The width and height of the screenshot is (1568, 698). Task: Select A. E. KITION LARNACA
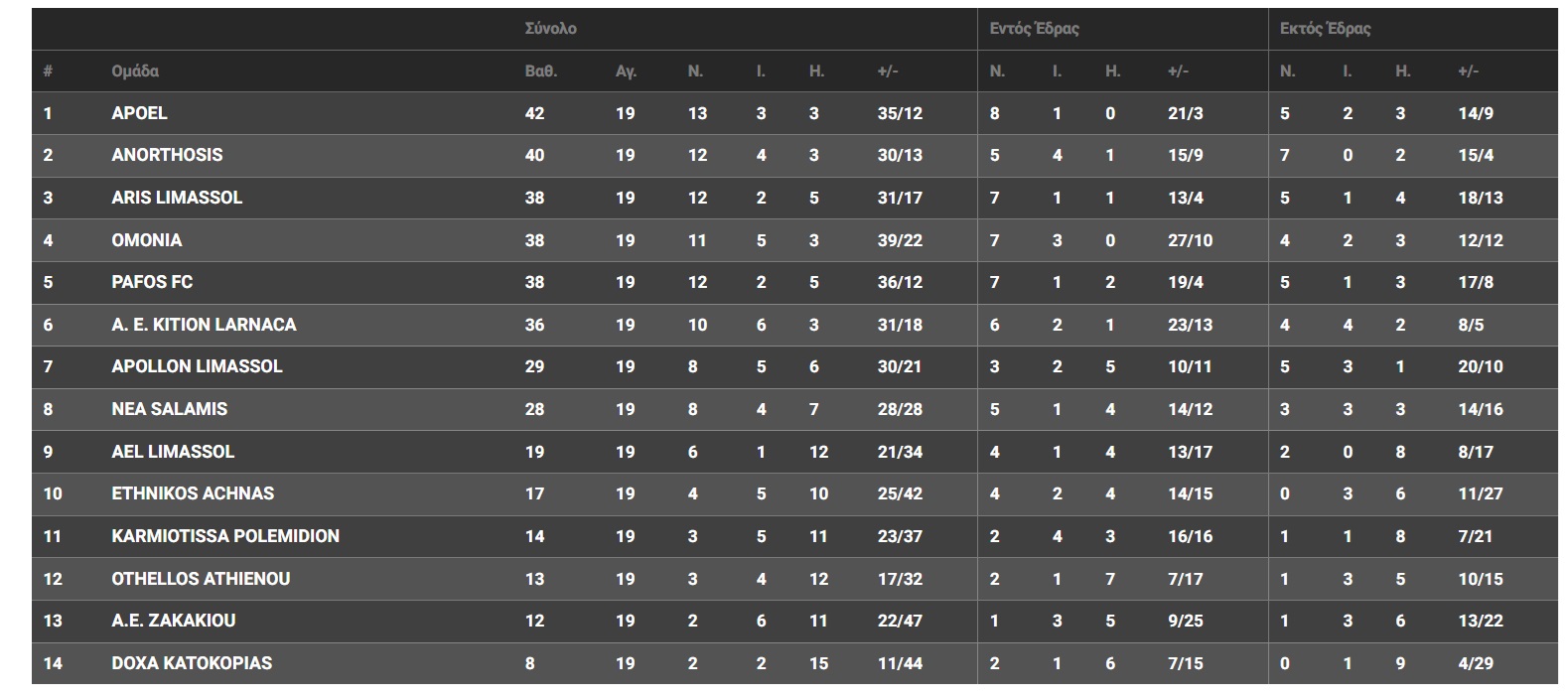[x=204, y=325]
